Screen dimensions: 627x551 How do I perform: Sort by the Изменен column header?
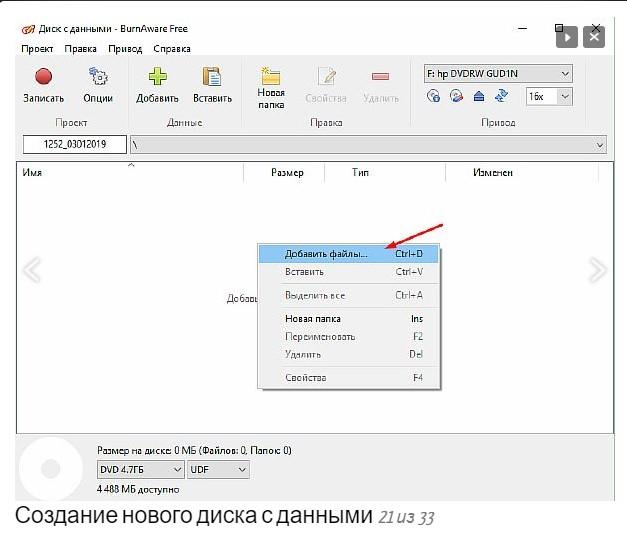click(522, 172)
